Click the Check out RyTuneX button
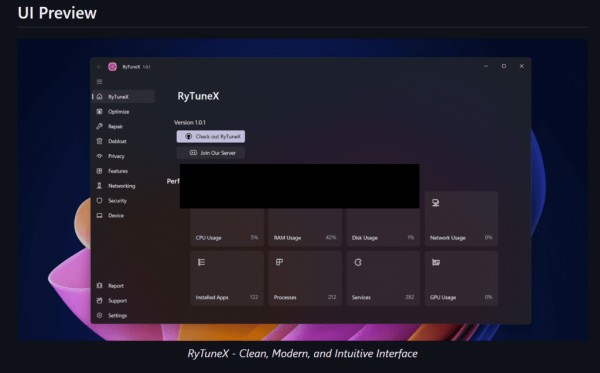Screen dimensions: 600x373 211,137
